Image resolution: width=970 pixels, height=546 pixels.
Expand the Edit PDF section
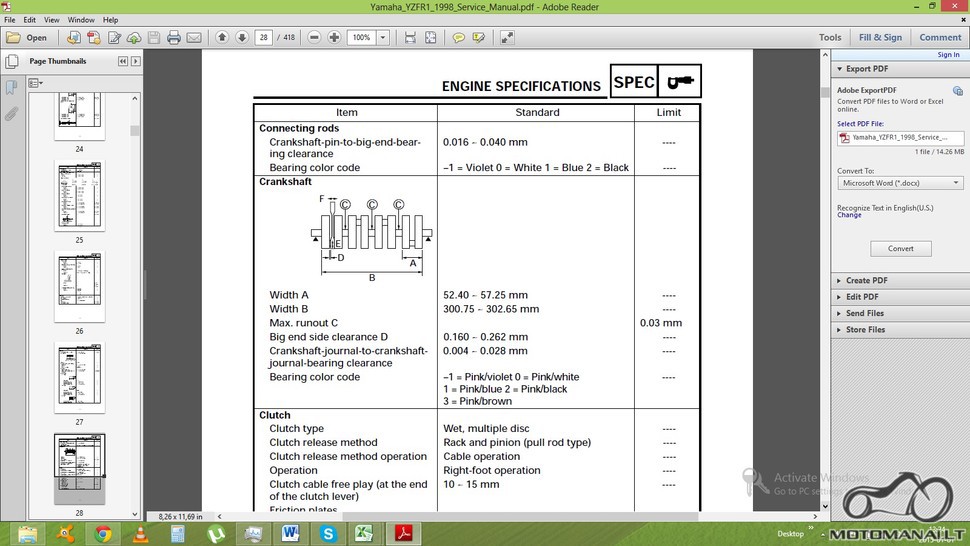pyautogui.click(x=839, y=297)
